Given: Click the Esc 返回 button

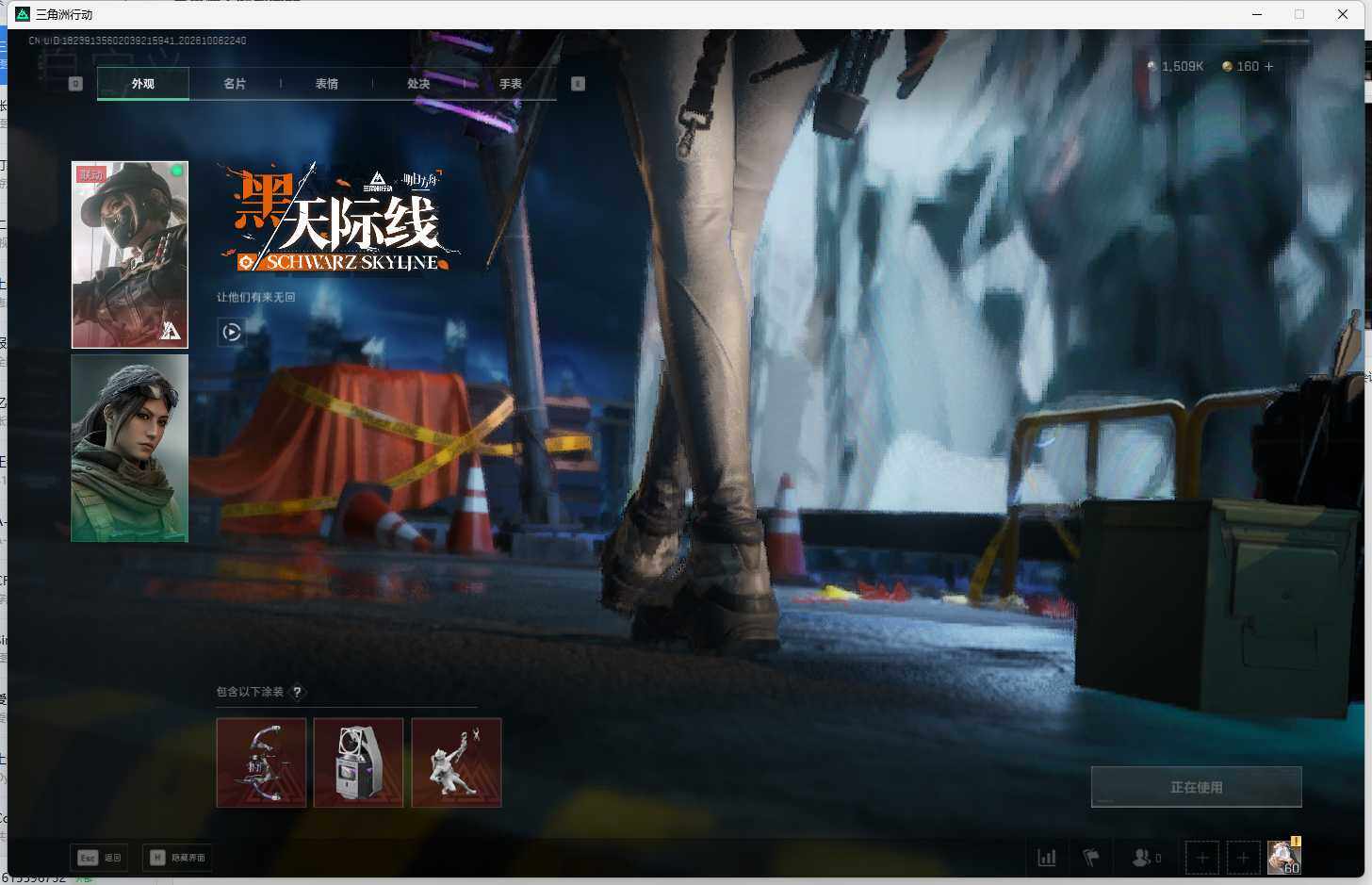Looking at the screenshot, I should [99, 858].
